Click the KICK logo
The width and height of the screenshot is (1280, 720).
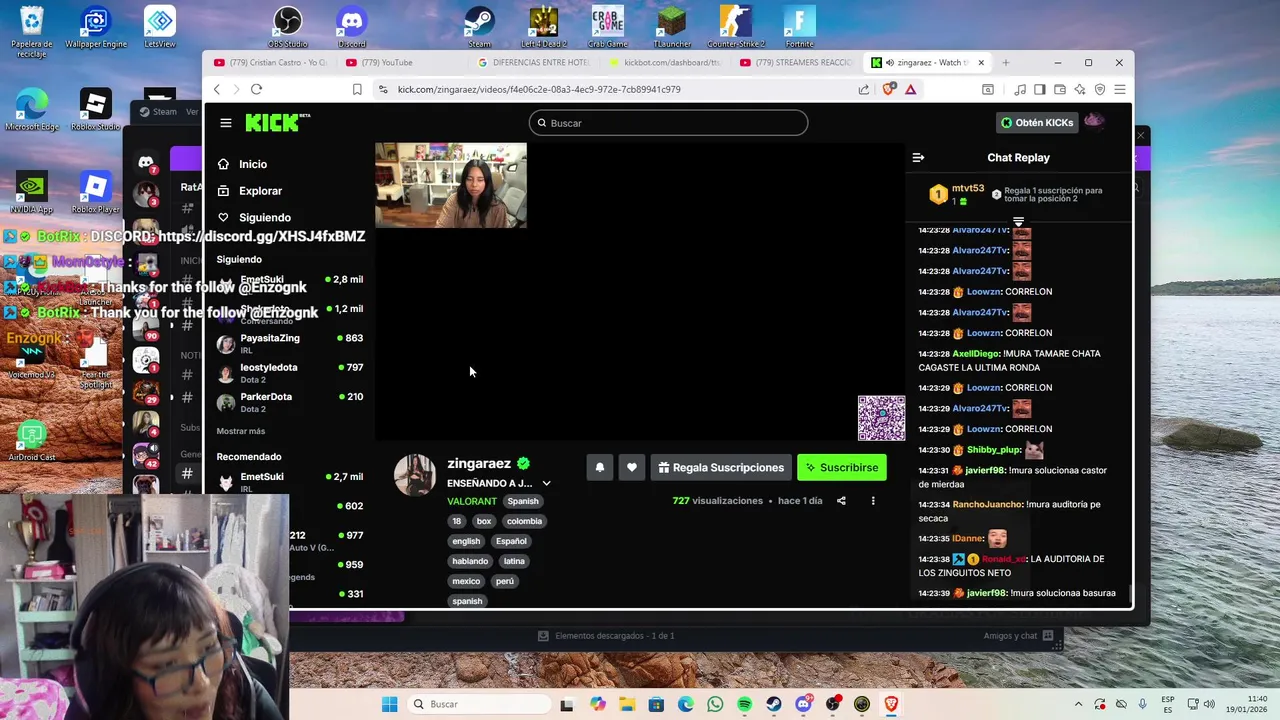tap(277, 122)
